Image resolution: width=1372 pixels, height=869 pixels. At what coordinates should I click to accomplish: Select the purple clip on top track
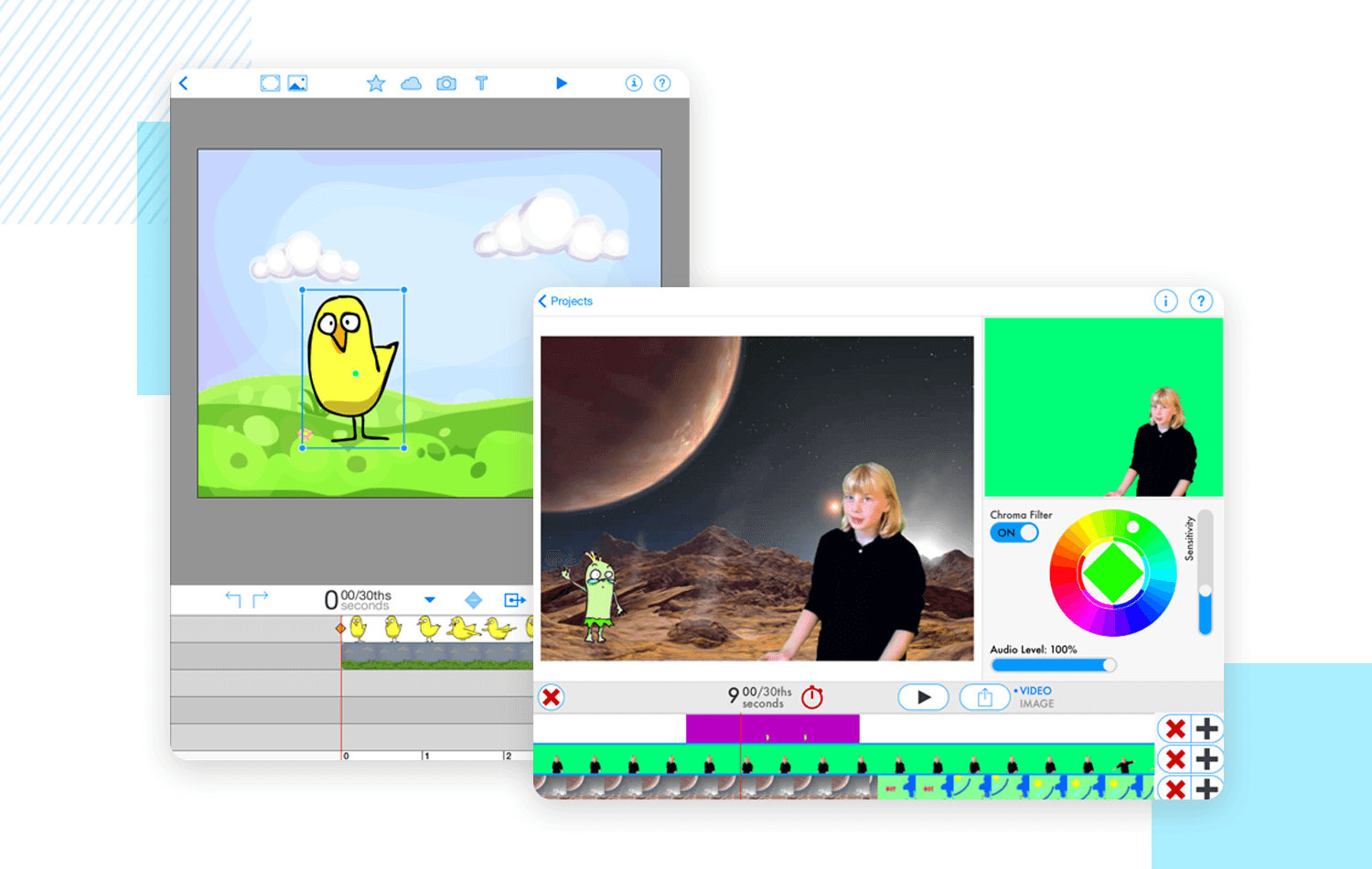click(x=773, y=729)
